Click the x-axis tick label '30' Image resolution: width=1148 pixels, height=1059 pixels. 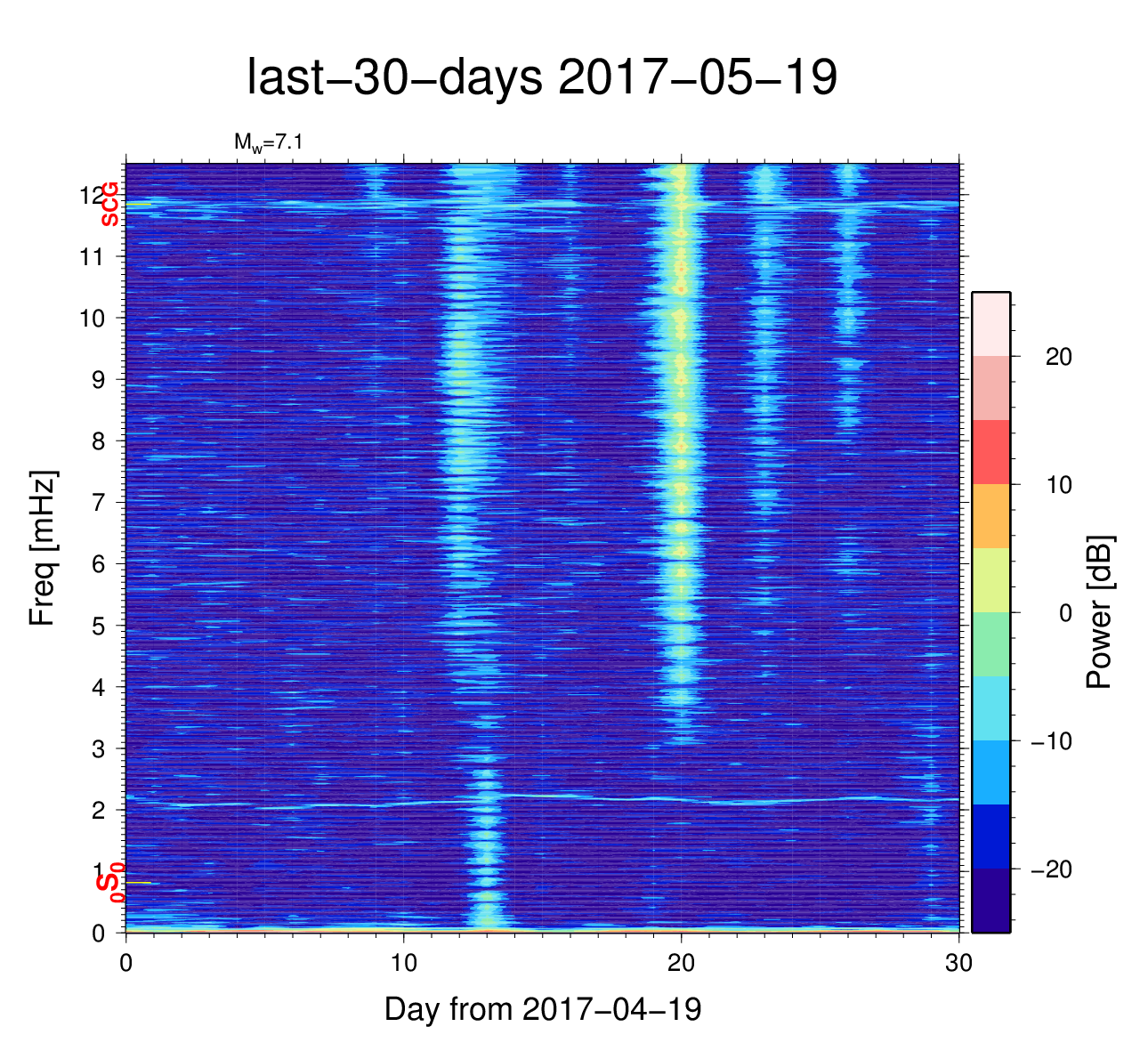pyautogui.click(x=958, y=964)
